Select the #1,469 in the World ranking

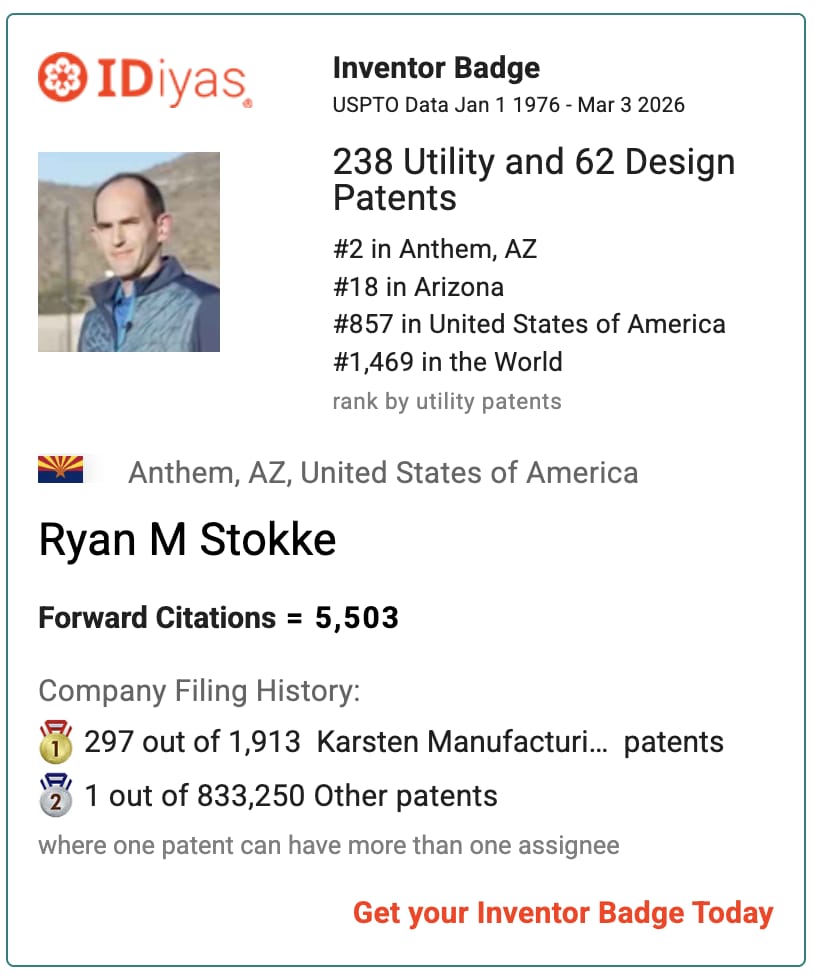point(447,362)
